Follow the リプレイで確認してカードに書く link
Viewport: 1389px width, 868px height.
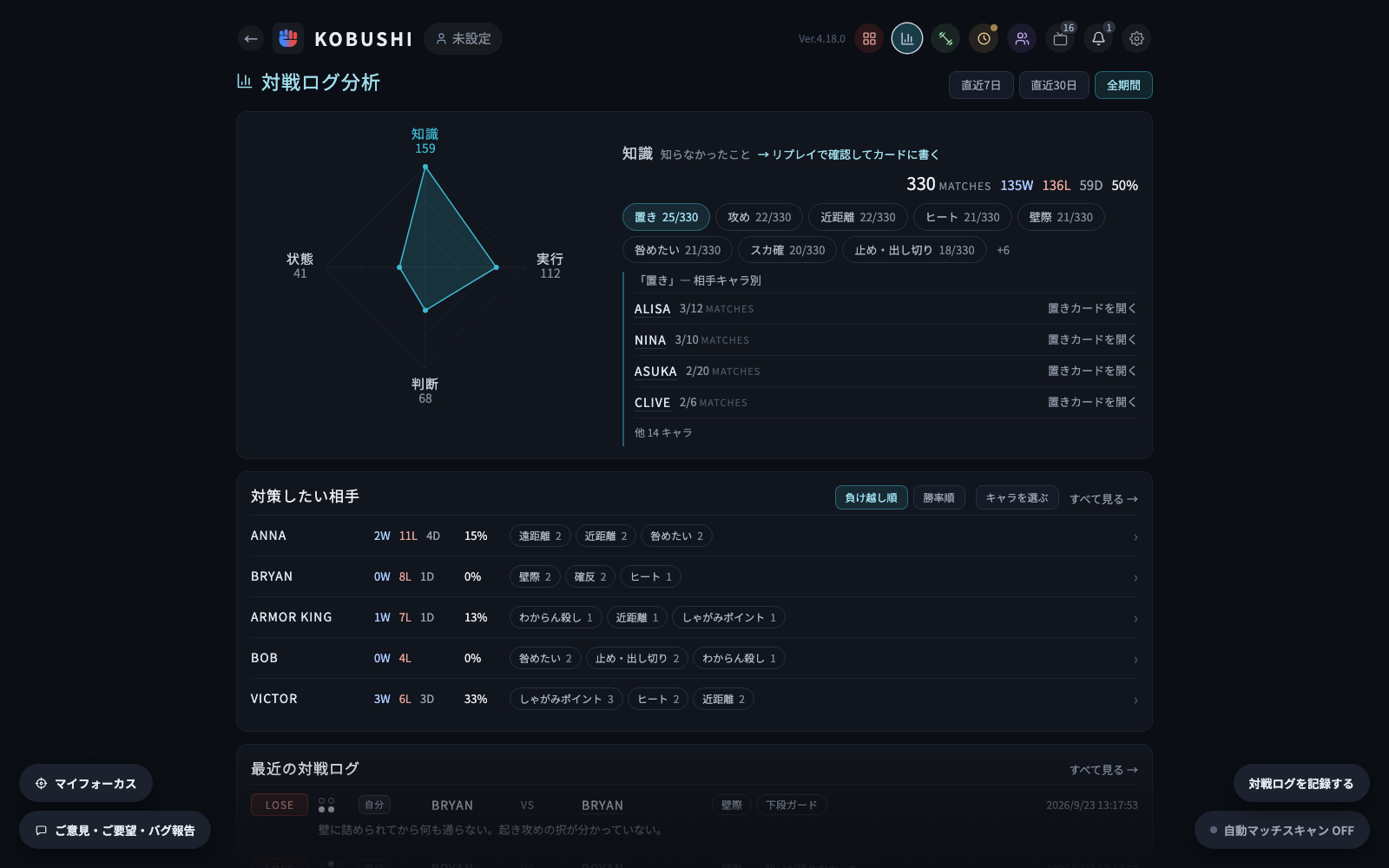coord(848,155)
